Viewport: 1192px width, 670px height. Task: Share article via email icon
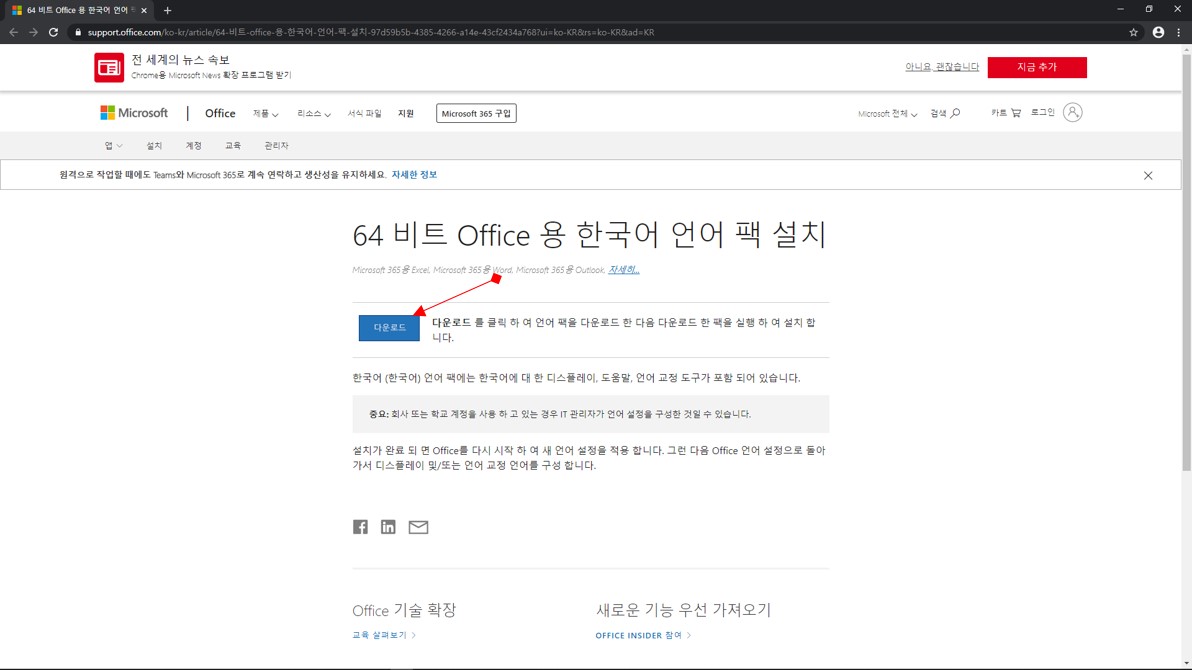418,527
